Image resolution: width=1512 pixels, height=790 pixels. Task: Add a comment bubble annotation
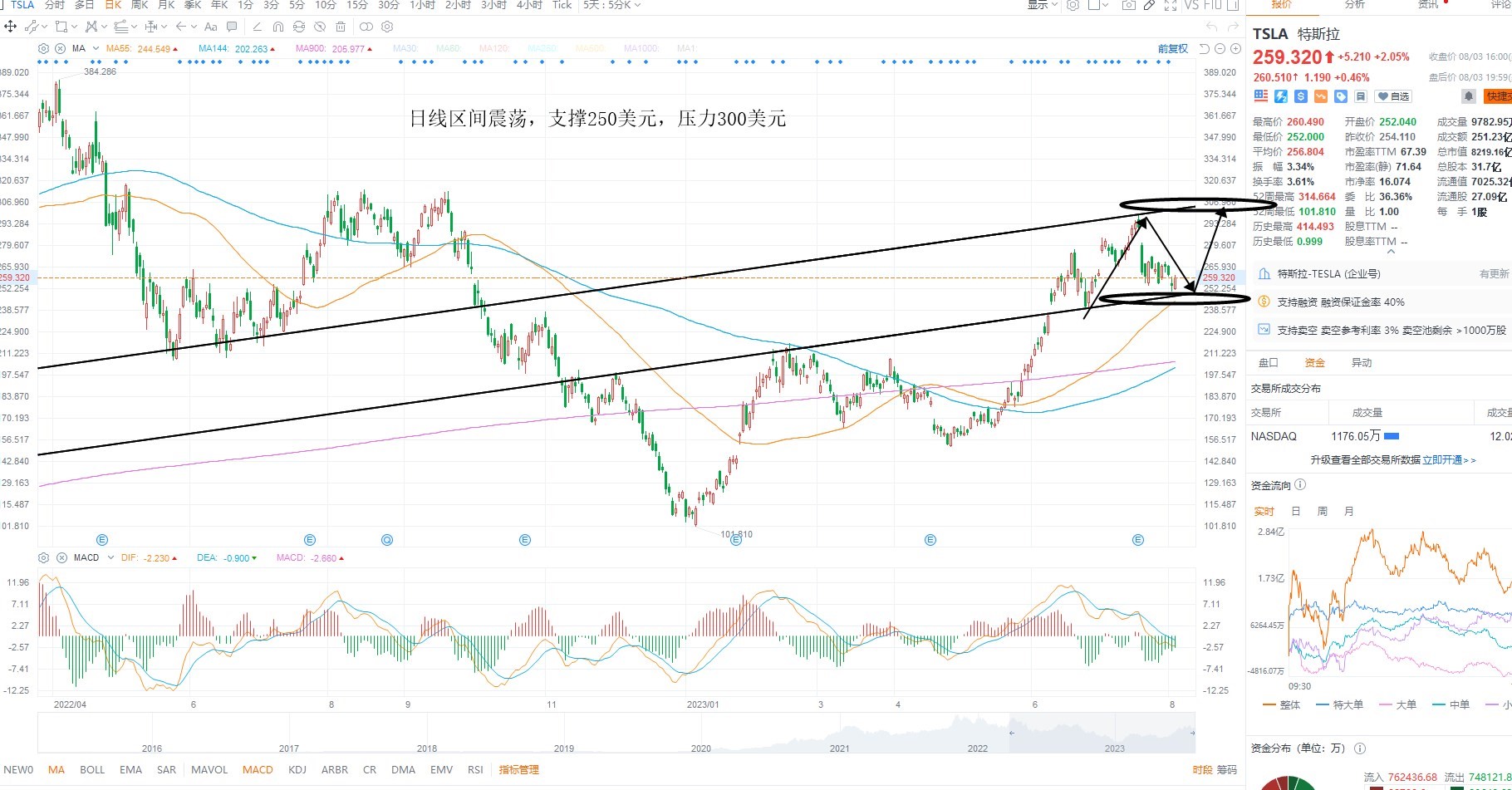[232, 27]
